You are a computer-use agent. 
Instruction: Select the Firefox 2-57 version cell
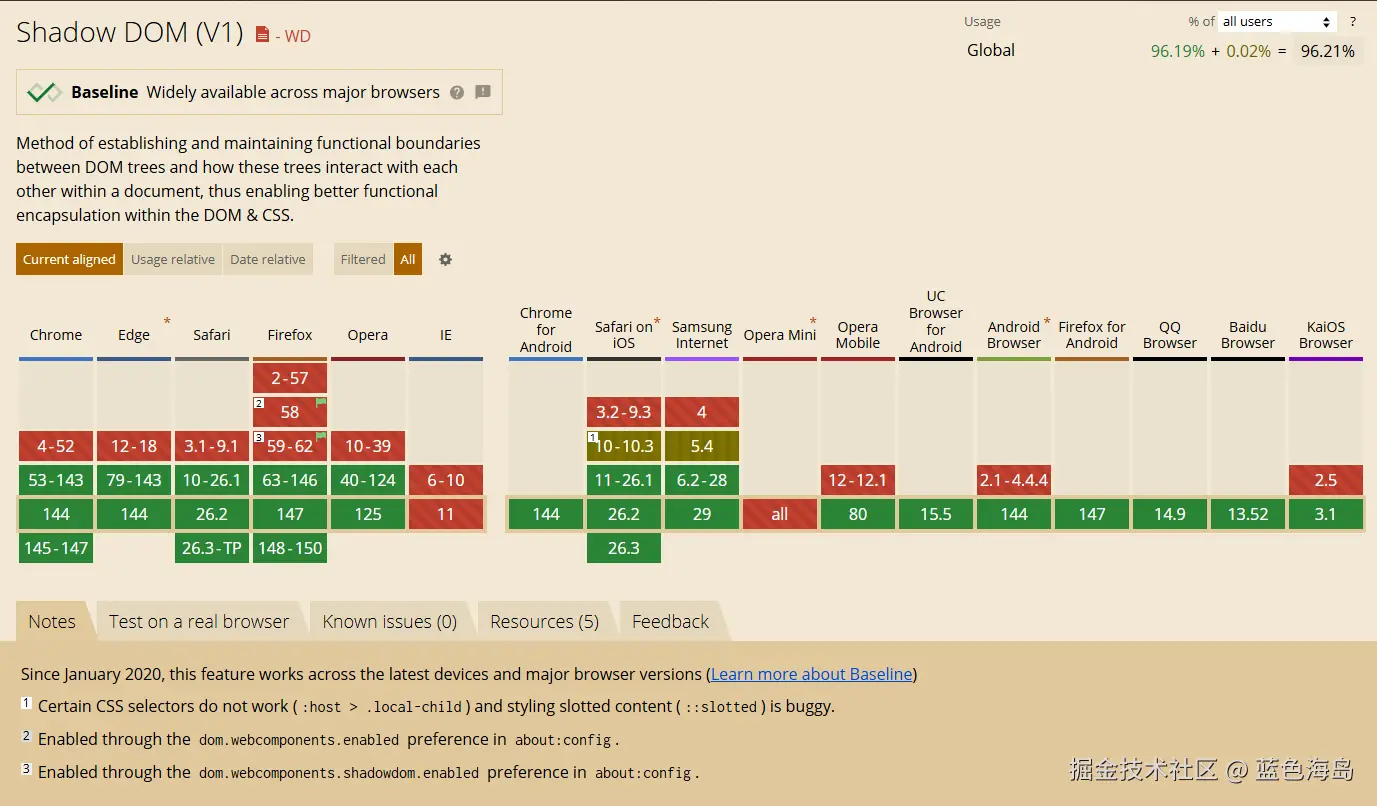pos(290,378)
